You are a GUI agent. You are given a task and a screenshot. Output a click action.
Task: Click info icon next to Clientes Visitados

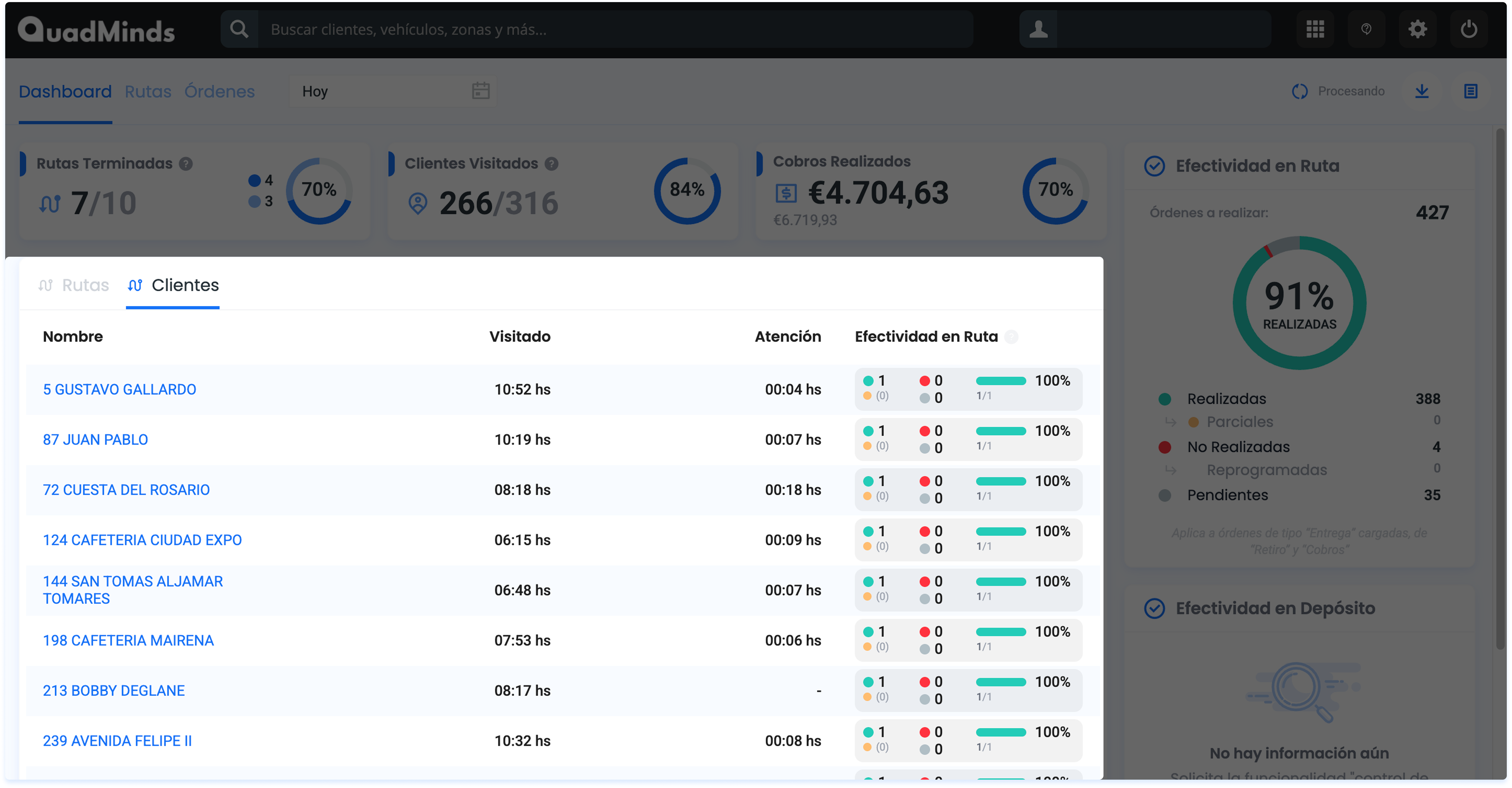[551, 164]
